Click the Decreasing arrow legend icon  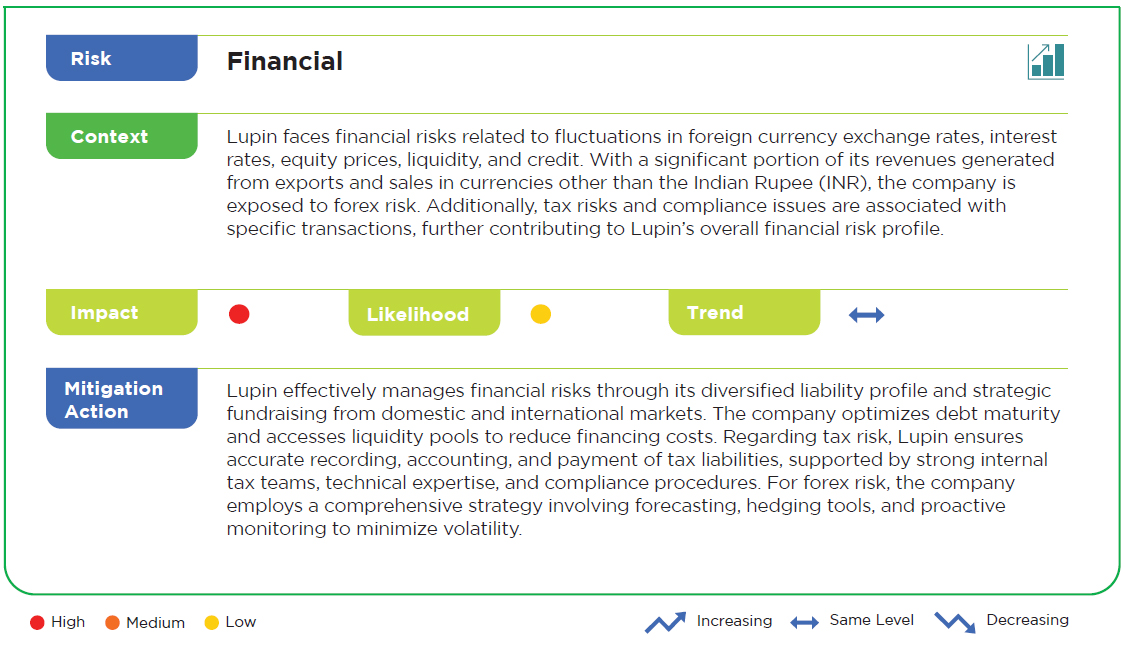[x=955, y=622]
